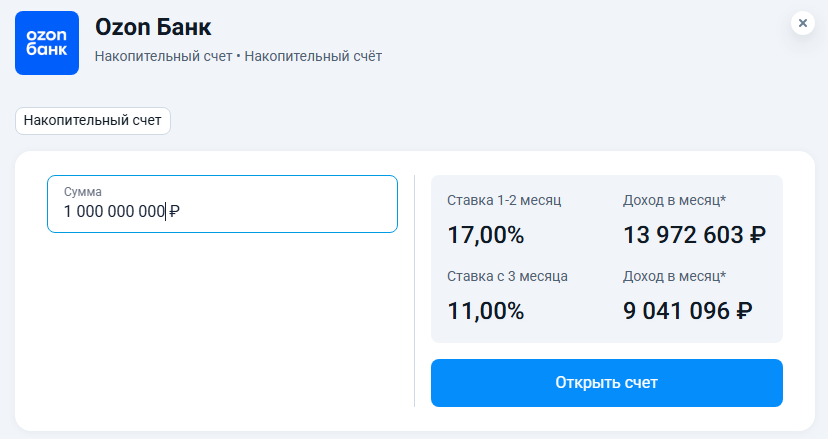Select the 11,00% rate value

[485, 311]
